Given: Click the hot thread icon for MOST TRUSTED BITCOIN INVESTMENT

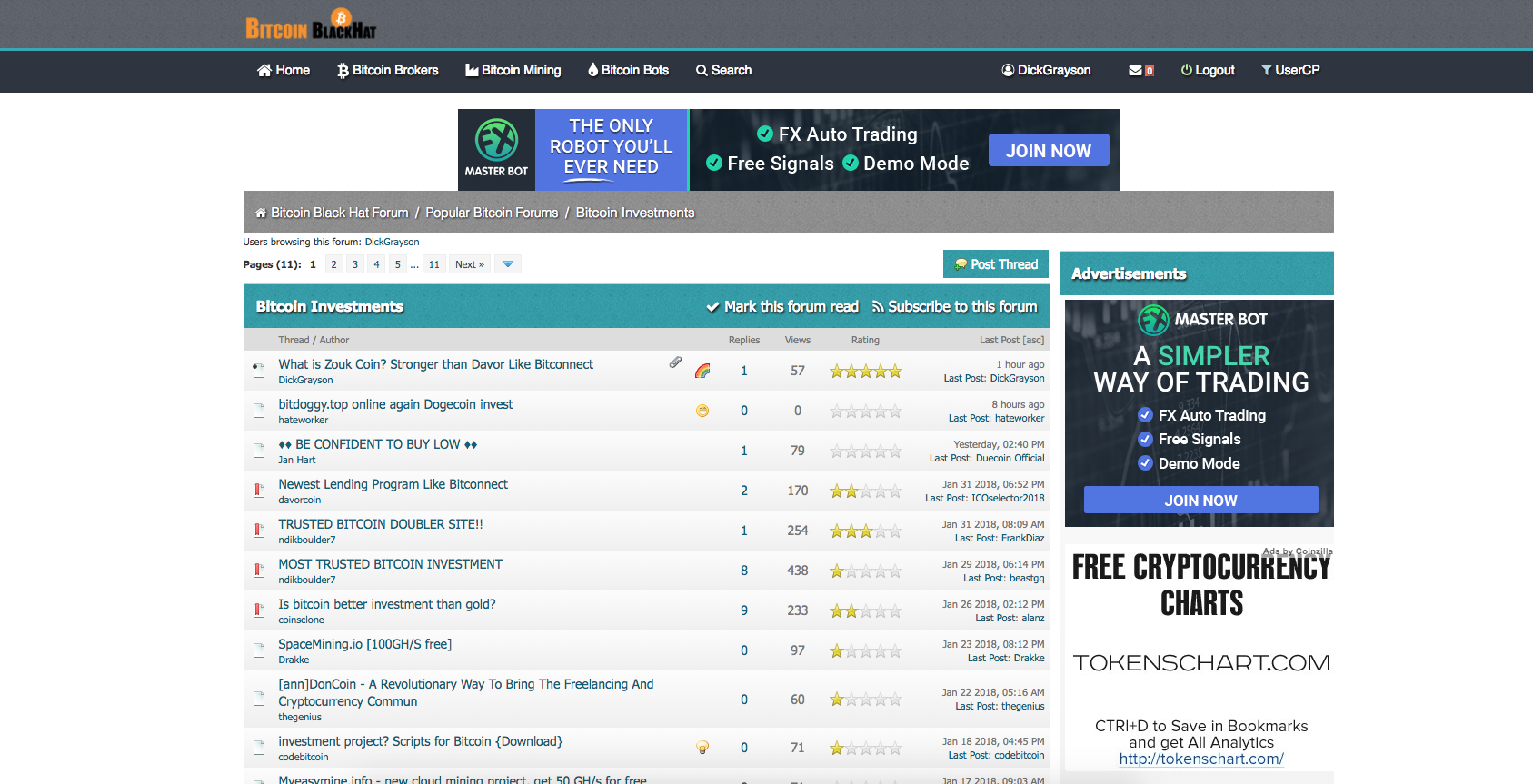Looking at the screenshot, I should pyautogui.click(x=259, y=571).
